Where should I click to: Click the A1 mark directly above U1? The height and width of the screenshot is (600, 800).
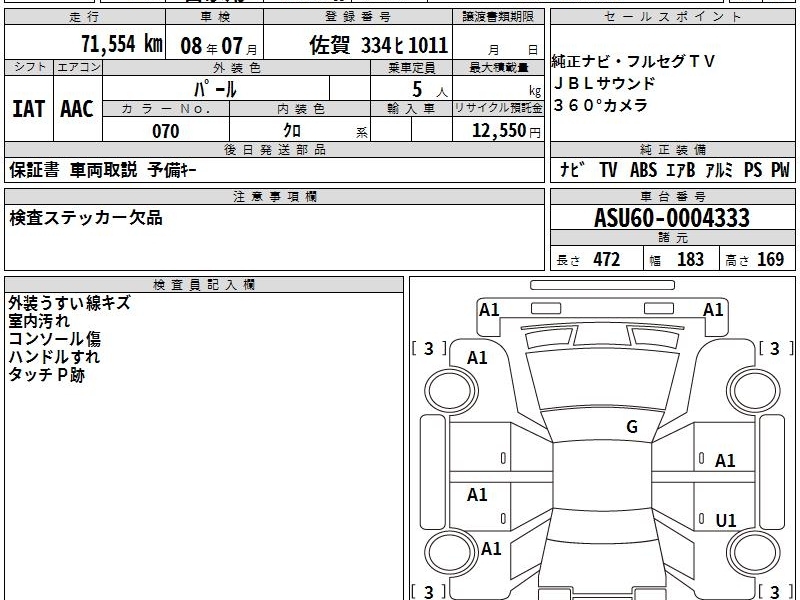tap(725, 461)
